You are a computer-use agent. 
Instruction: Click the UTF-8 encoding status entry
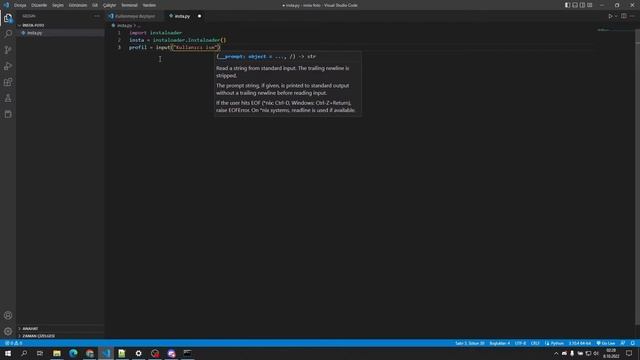(520, 343)
